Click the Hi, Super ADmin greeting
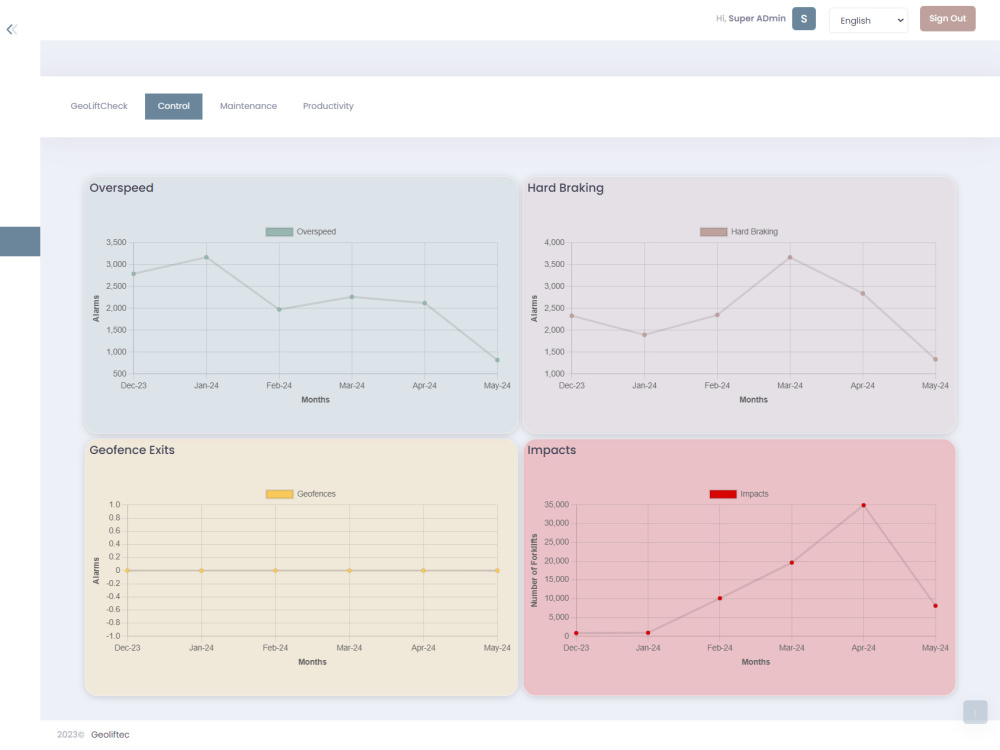1000x750 pixels. [x=751, y=18]
